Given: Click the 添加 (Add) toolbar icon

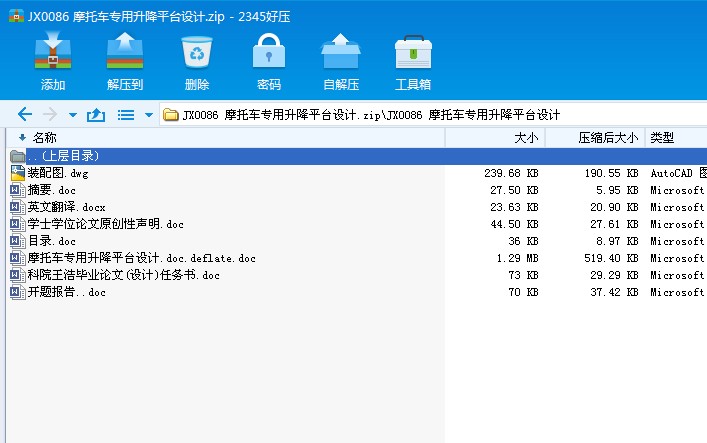Looking at the screenshot, I should pos(53,51).
